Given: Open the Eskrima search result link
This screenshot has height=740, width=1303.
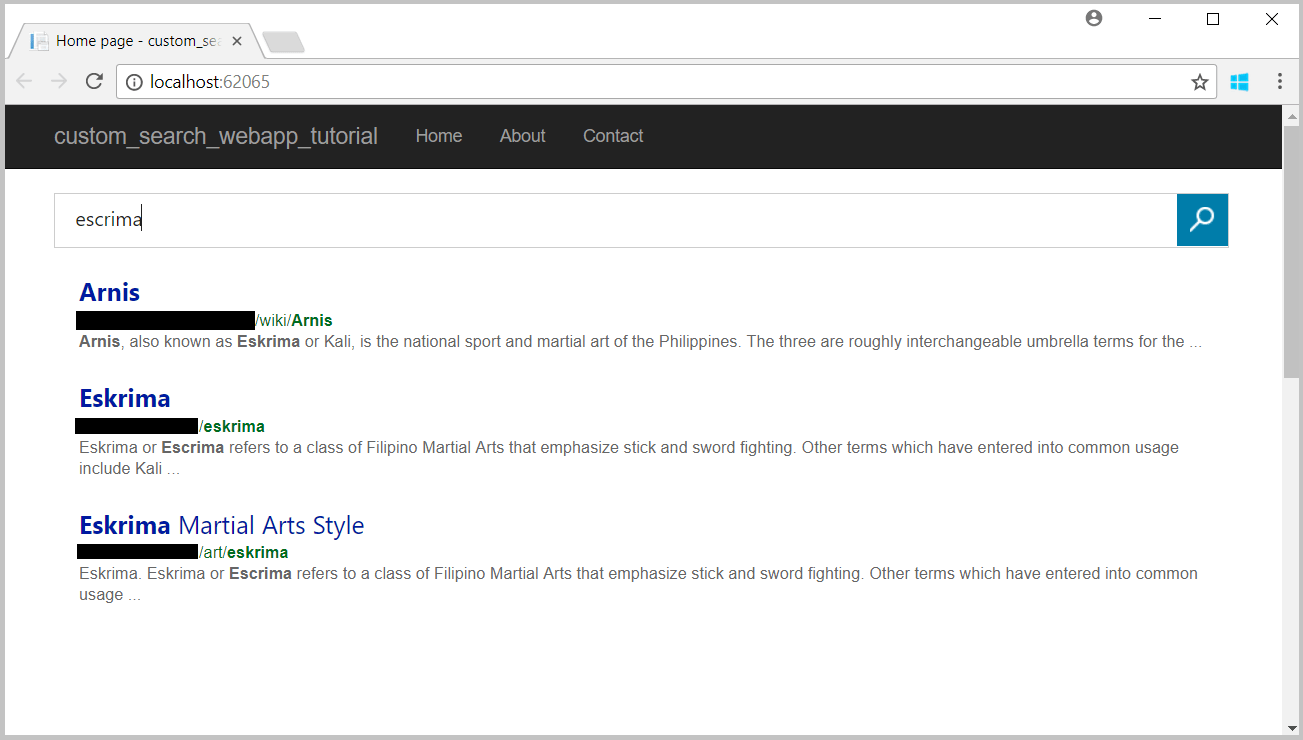Looking at the screenshot, I should coord(124,398).
